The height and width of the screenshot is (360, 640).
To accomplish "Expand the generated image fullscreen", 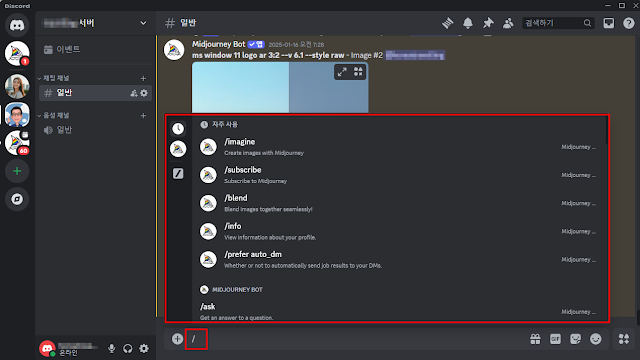I will click(x=342, y=72).
